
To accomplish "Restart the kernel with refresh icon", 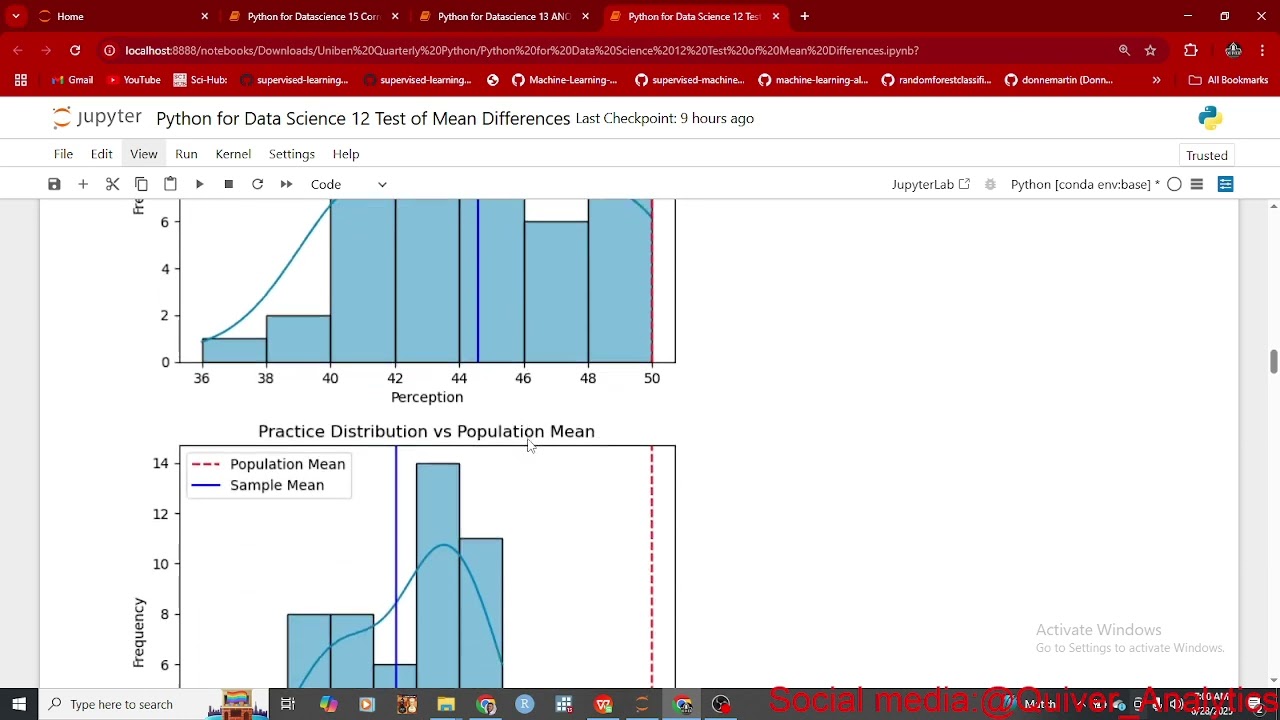I will [257, 184].
